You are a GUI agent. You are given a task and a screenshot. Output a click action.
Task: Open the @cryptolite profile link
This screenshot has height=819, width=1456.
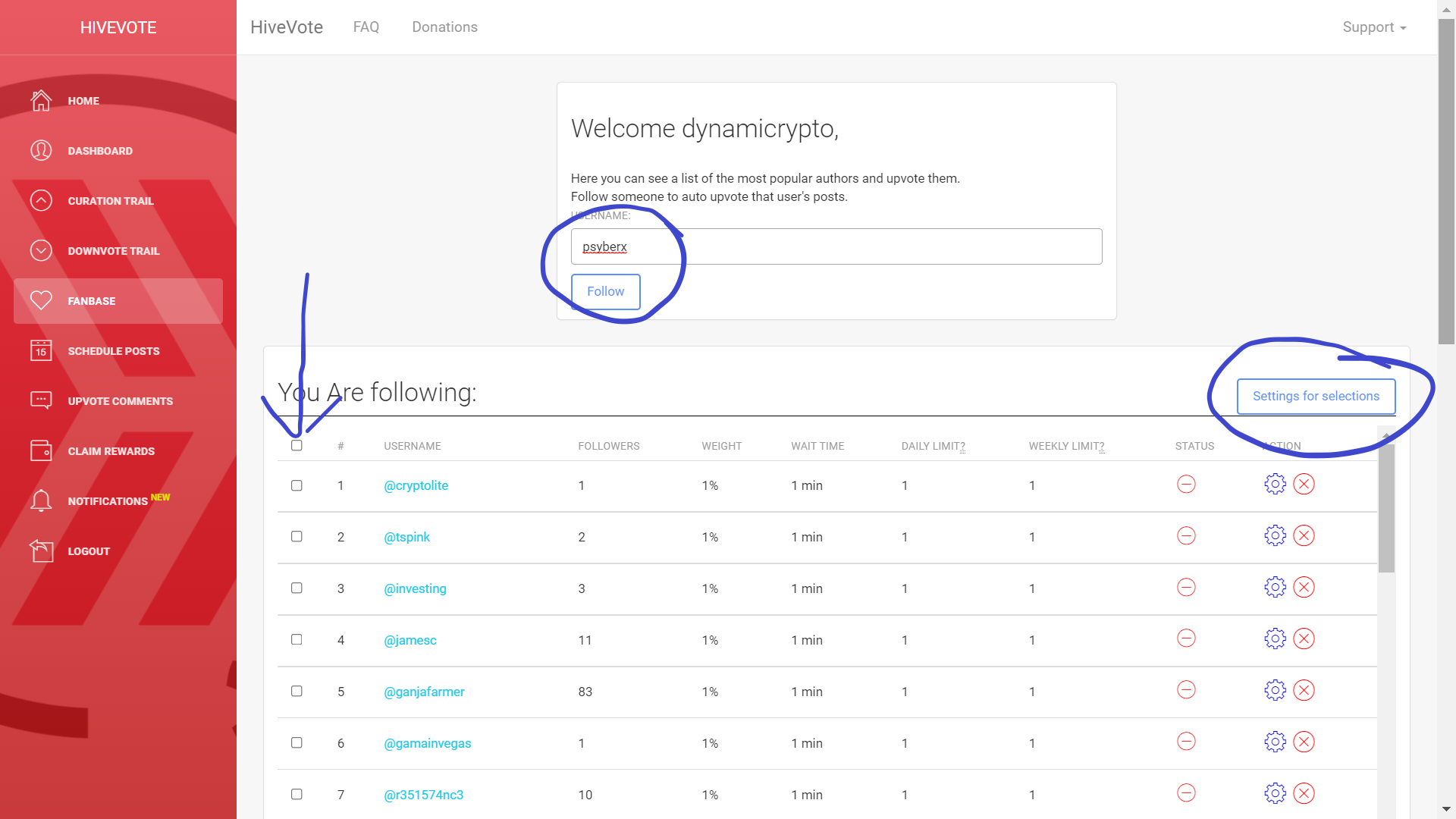416,485
